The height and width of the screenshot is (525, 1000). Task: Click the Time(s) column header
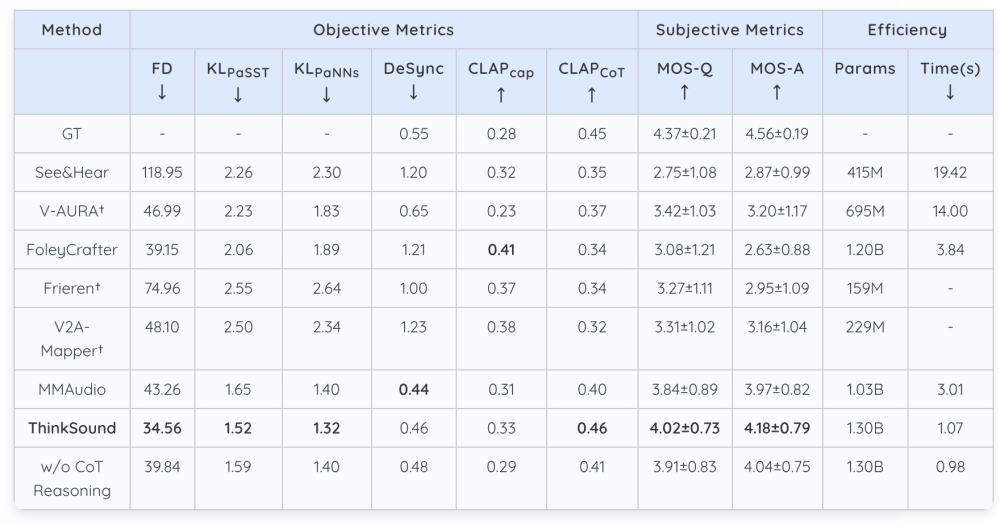coord(949,80)
